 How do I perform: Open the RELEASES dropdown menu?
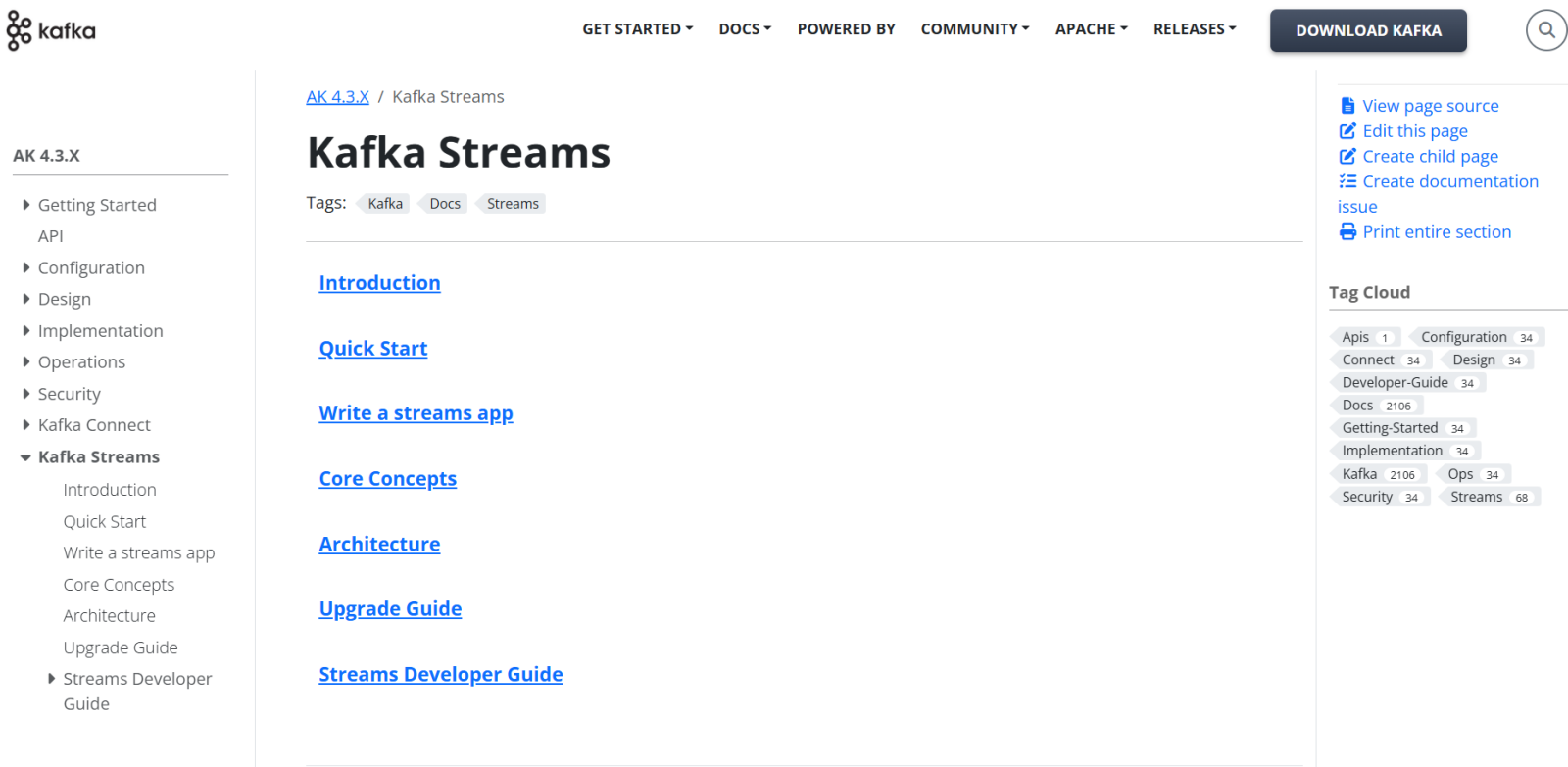tap(1195, 29)
